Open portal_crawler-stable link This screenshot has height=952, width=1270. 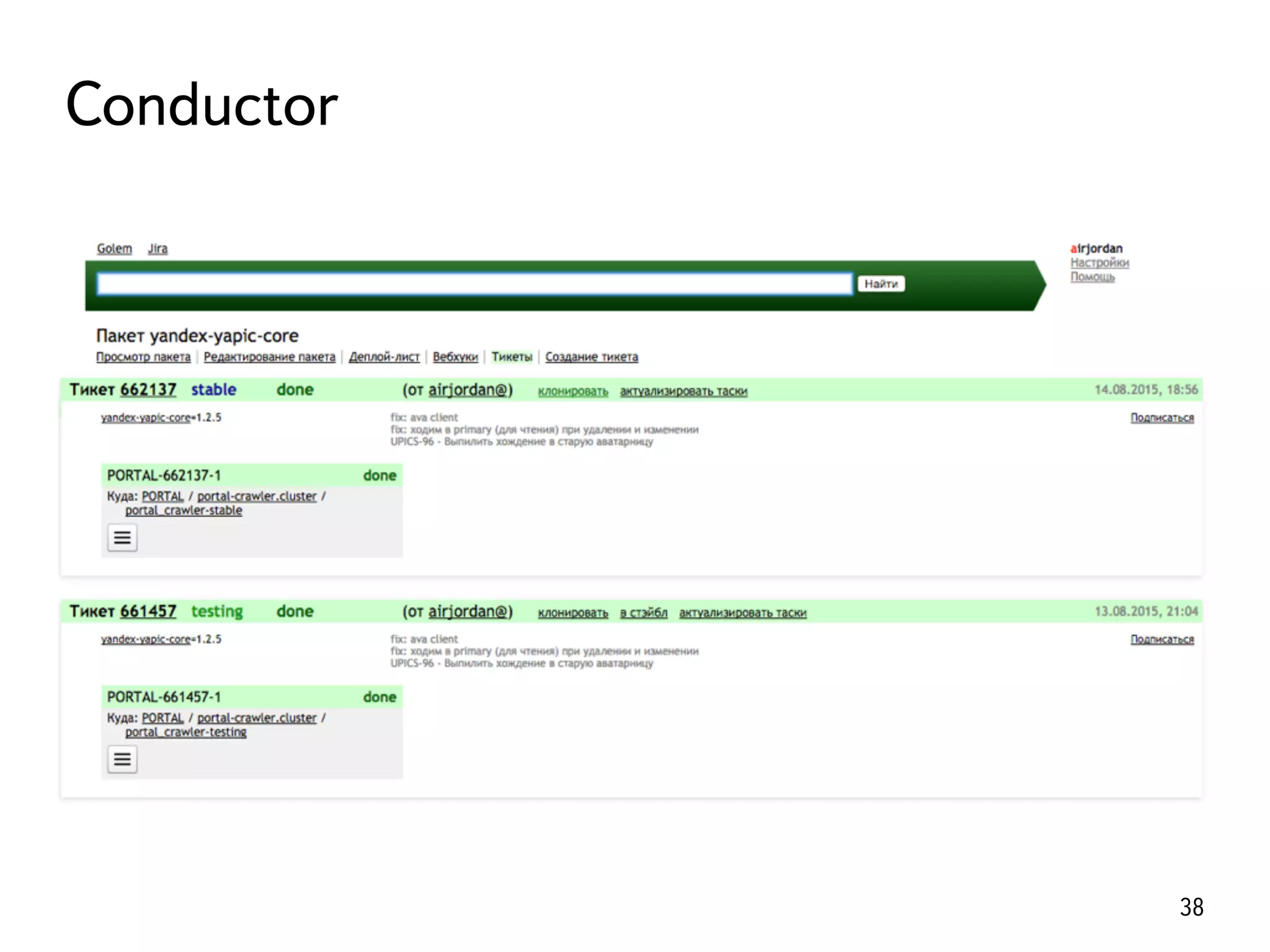coord(184,511)
